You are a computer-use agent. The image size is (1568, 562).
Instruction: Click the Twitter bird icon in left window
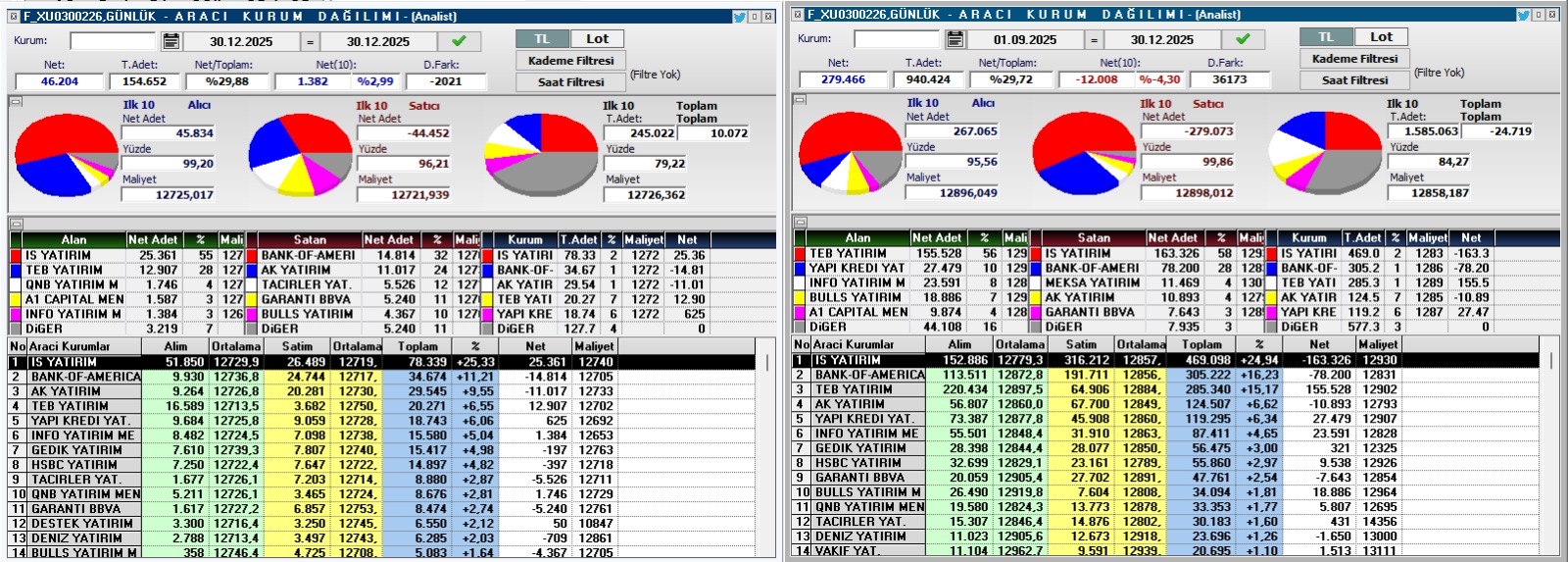tap(739, 17)
